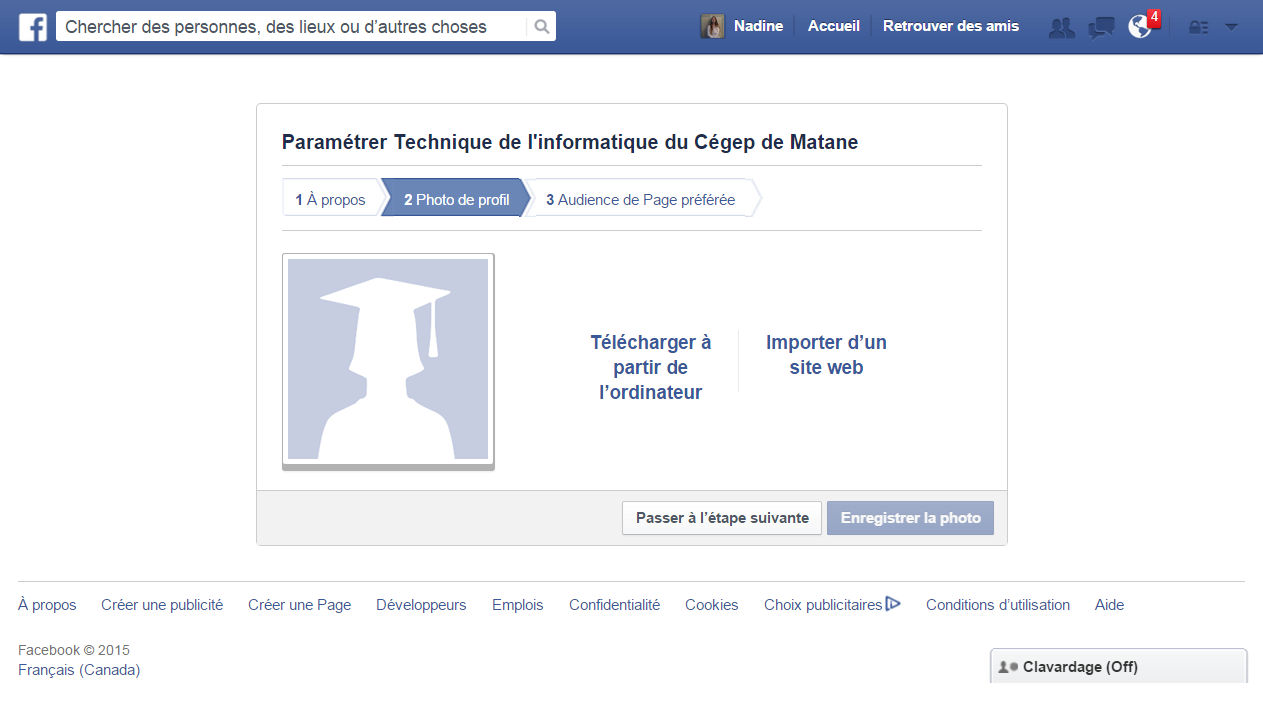Open friend requests icon
Screen dimensions: 1263x705
tap(1061, 28)
